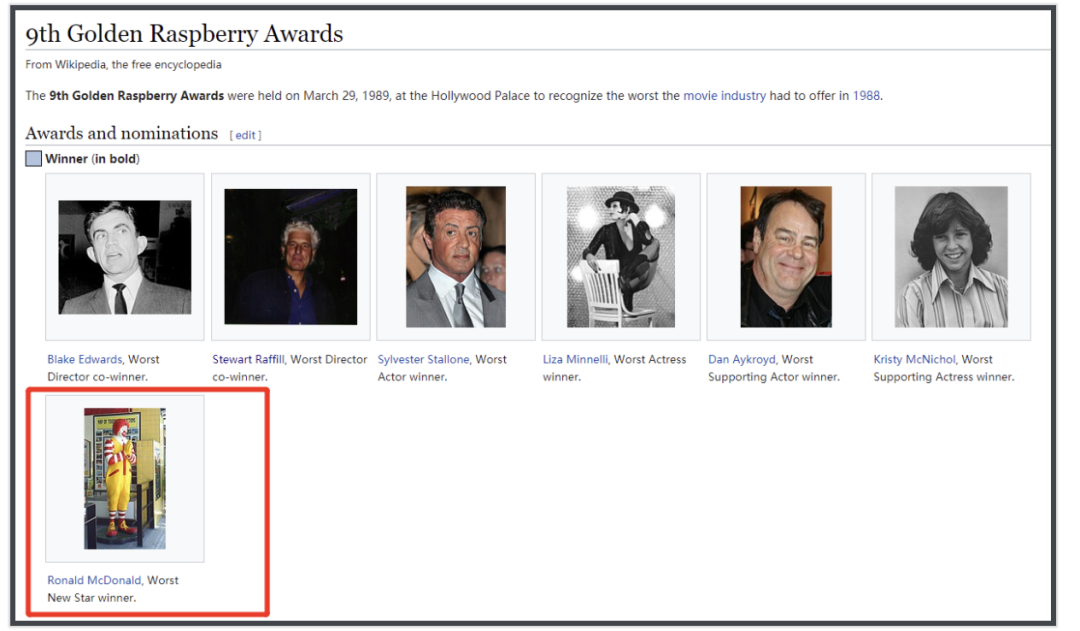Open the Stewart Raffill link
Screen dimensions: 1080x631
[x=248, y=359]
